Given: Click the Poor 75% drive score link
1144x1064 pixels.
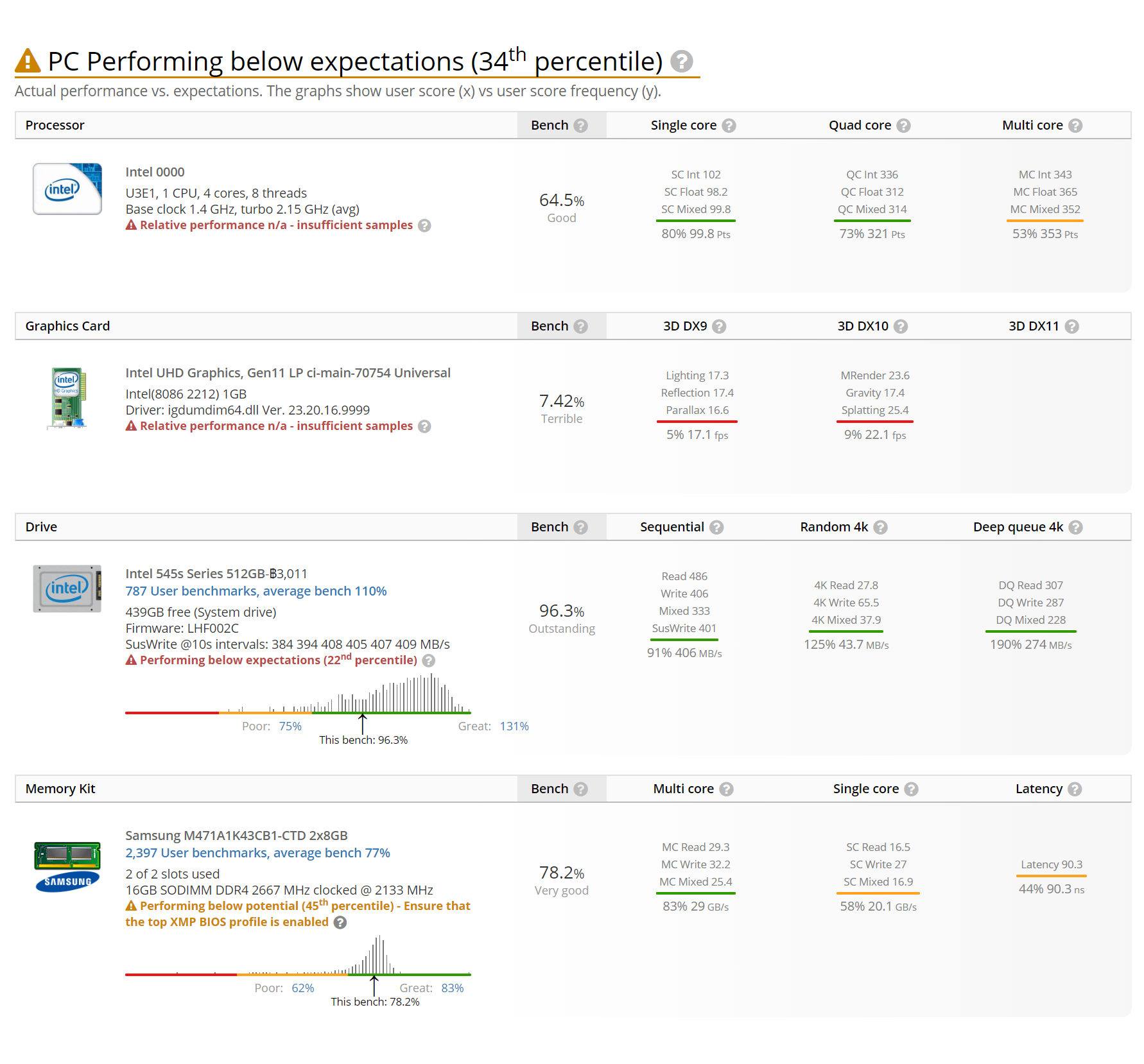Looking at the screenshot, I should [290, 726].
